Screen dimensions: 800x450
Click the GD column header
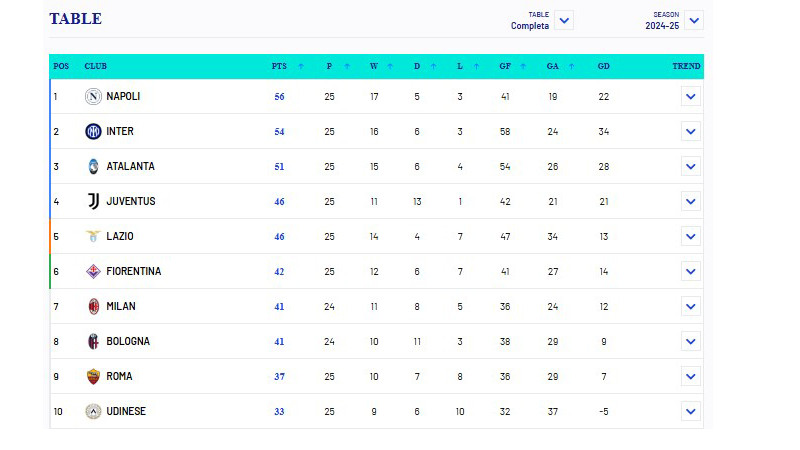coord(604,66)
